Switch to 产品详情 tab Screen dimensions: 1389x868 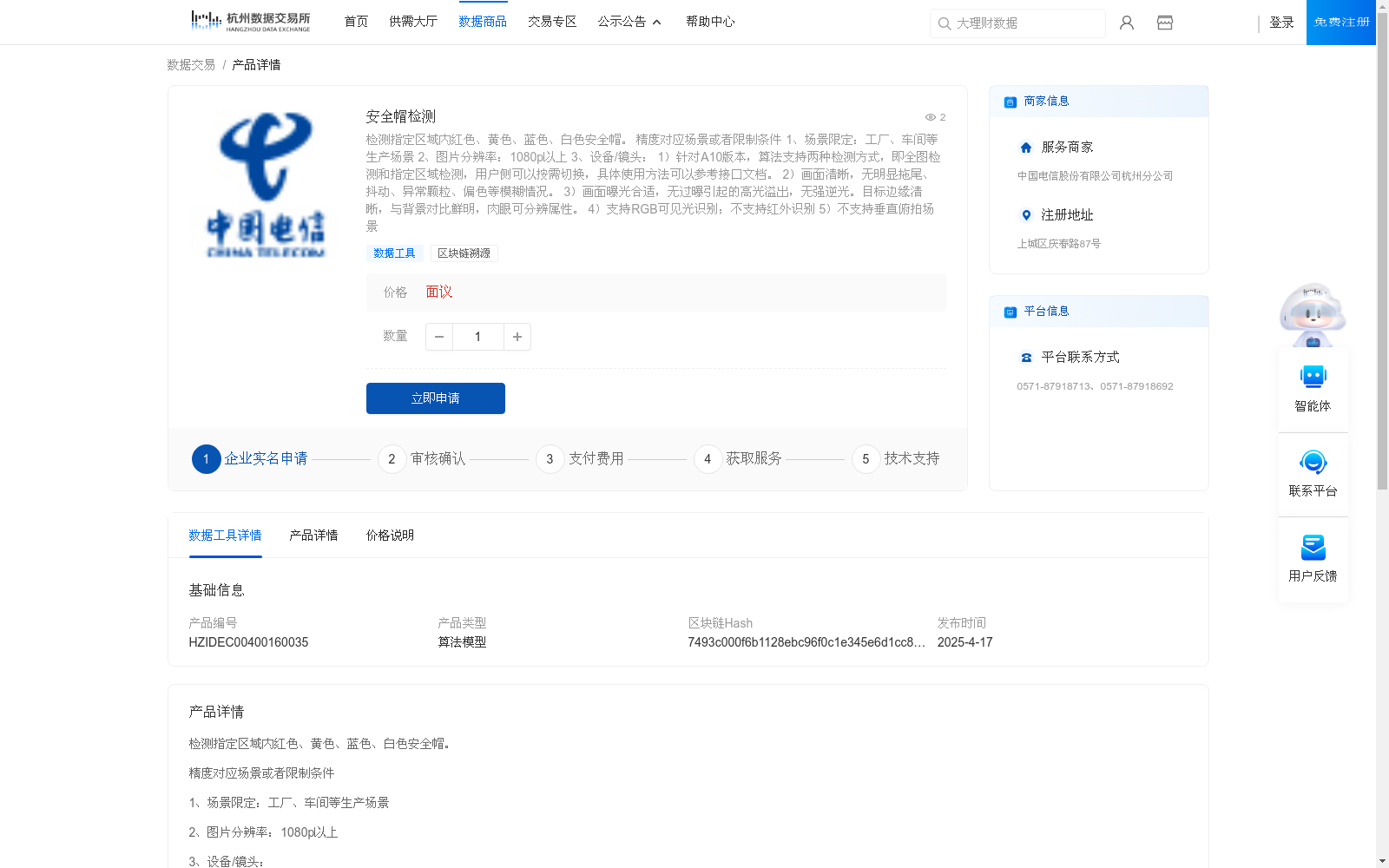pyautogui.click(x=313, y=536)
